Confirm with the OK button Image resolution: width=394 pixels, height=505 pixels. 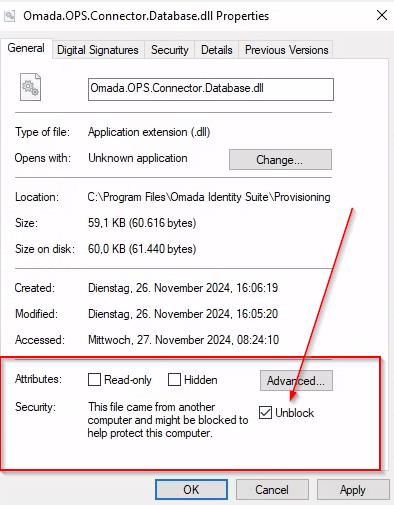(191, 490)
